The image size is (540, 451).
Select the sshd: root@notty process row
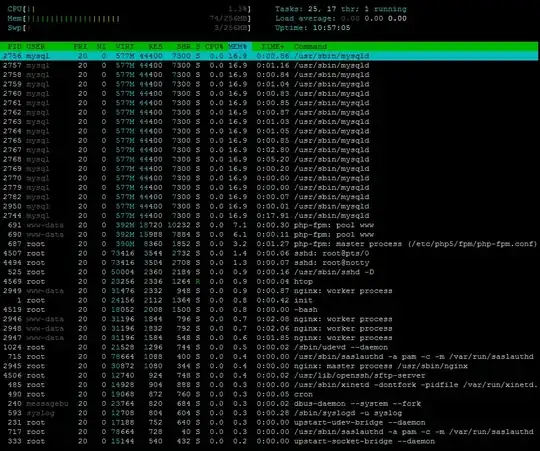click(269, 263)
